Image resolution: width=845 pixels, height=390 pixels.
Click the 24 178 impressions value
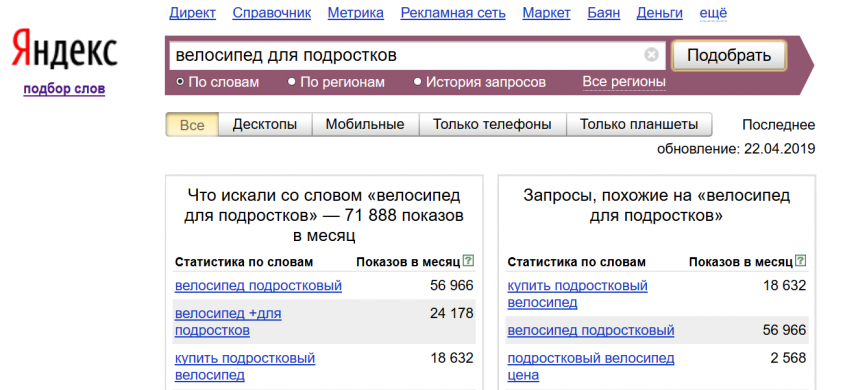[x=452, y=313]
